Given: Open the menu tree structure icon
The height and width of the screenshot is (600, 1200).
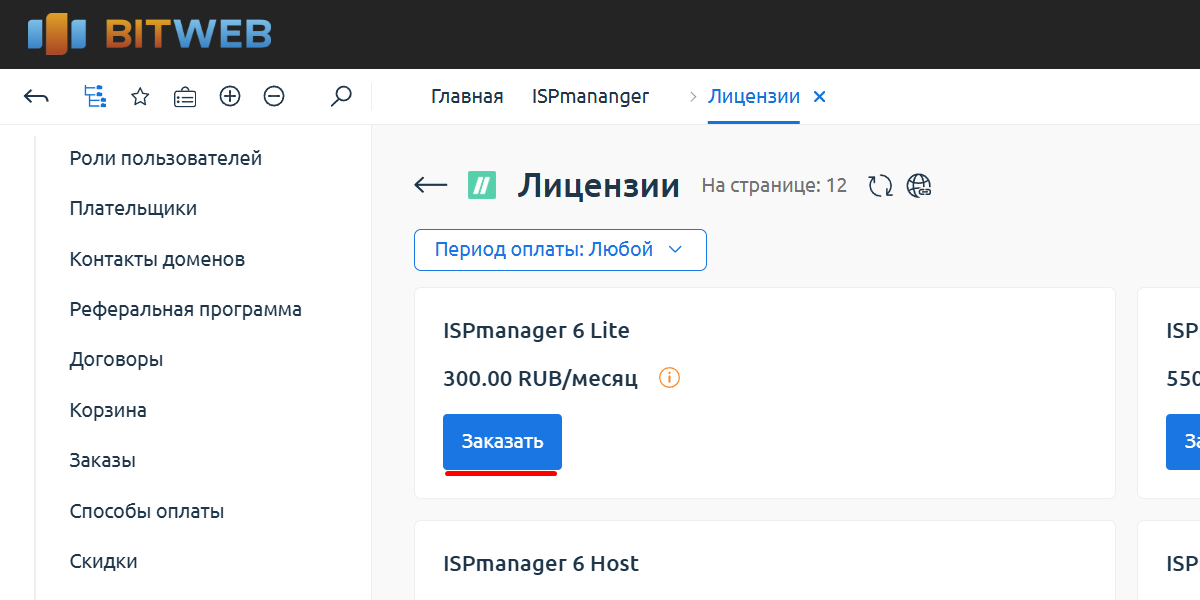Looking at the screenshot, I should pos(95,97).
